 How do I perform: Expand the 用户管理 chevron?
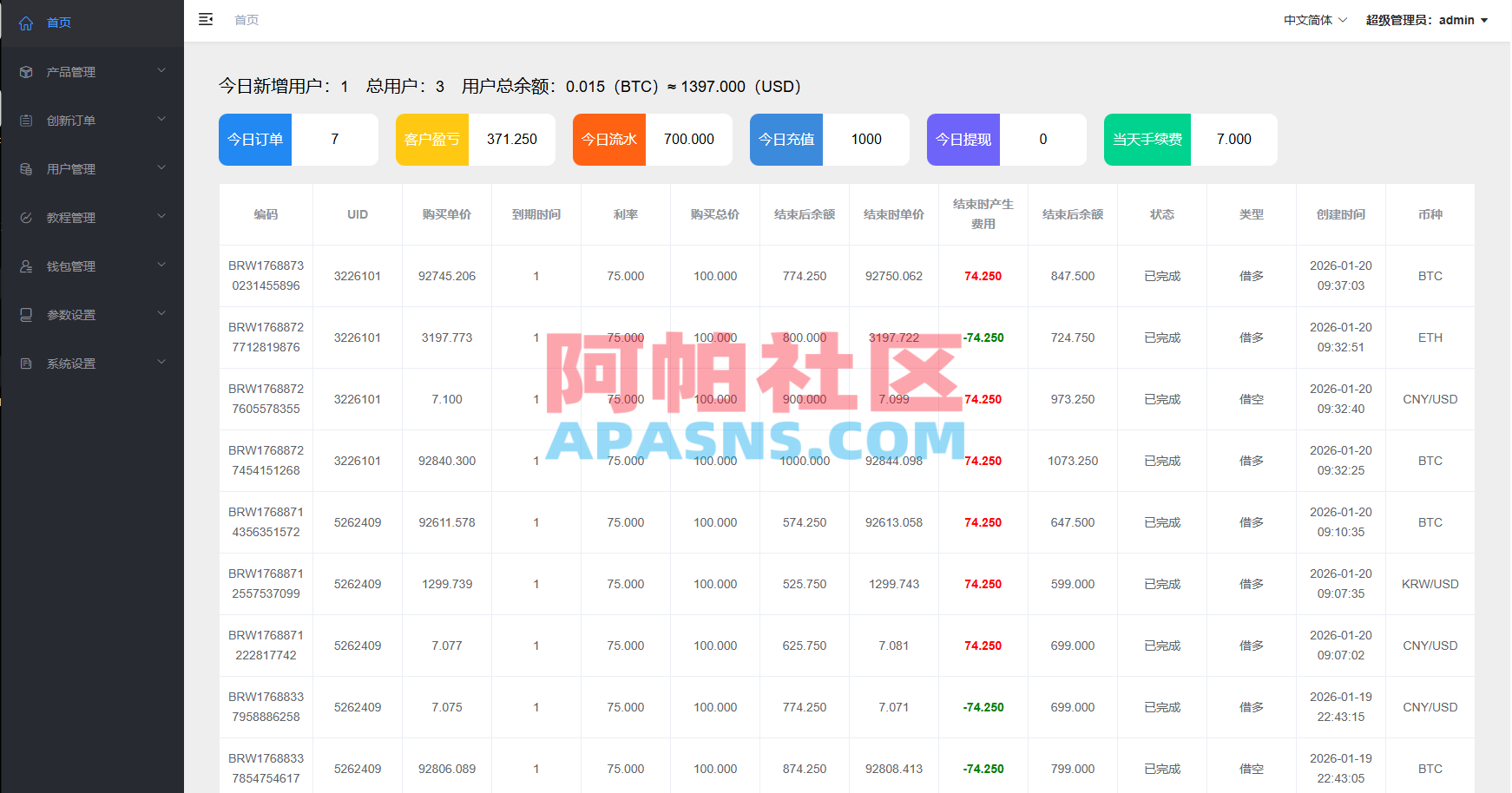(161, 167)
